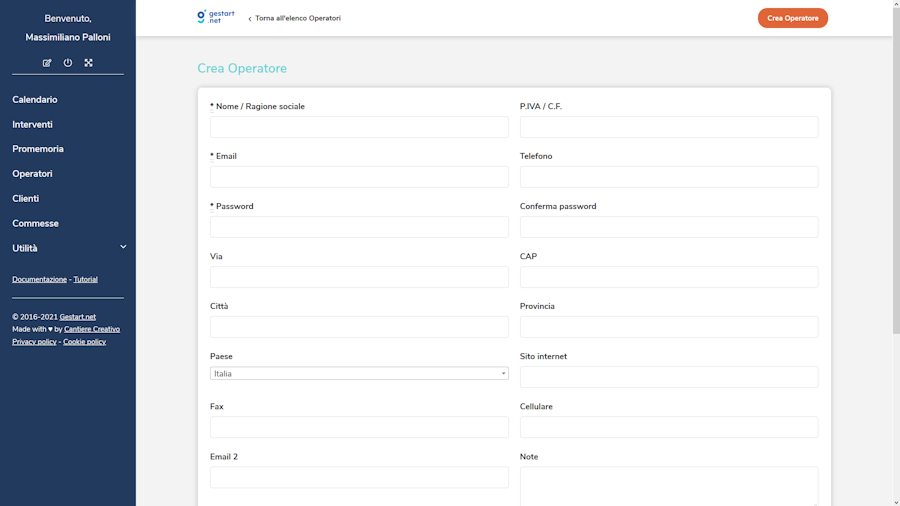Click the power logout icon
Viewport: 900px width, 506px height.
coord(68,63)
